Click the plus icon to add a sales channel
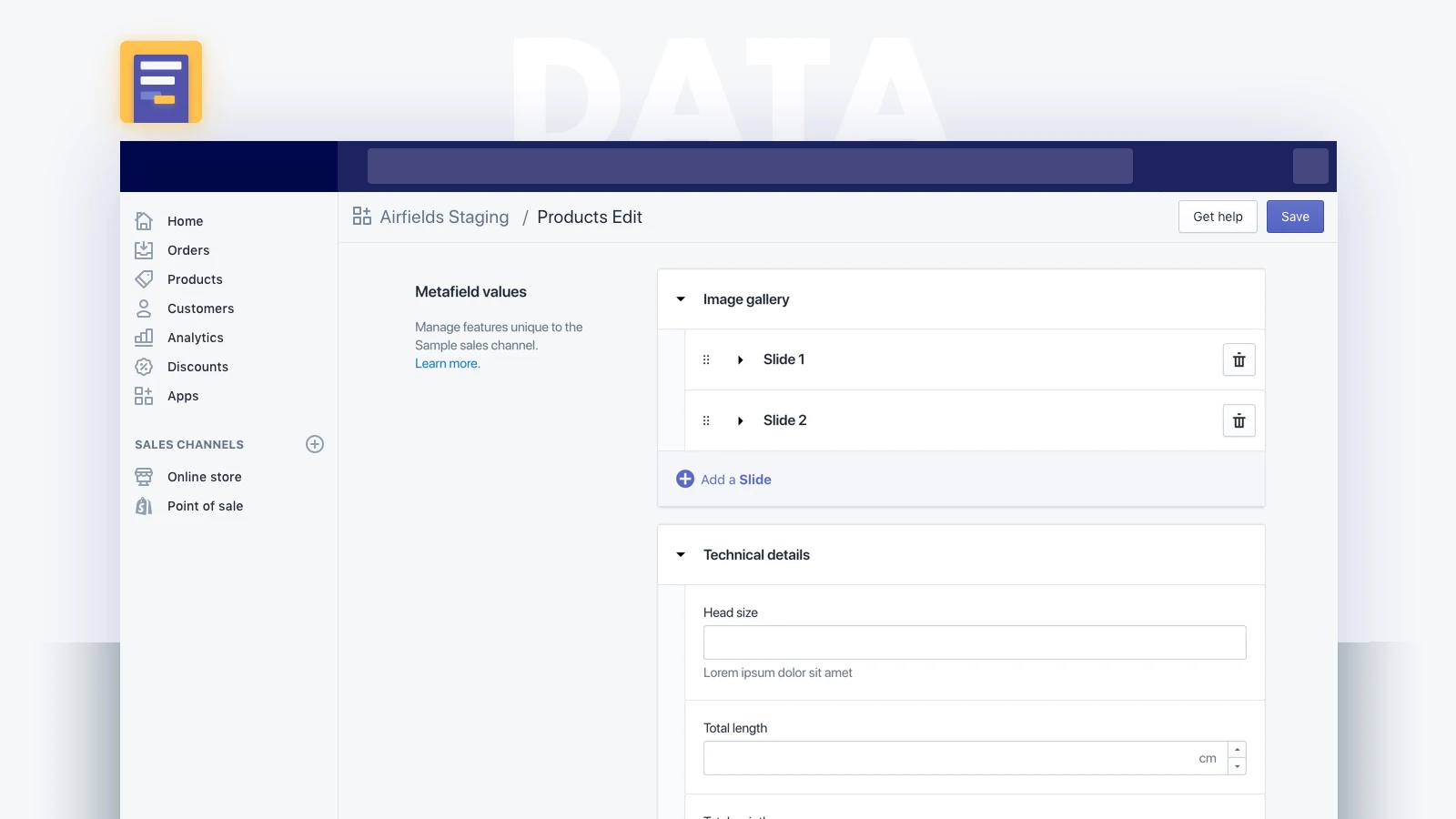 (x=314, y=444)
